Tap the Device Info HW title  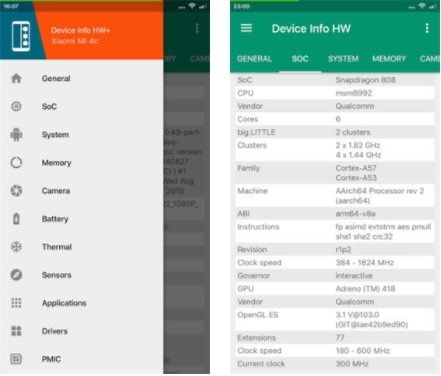(x=311, y=29)
